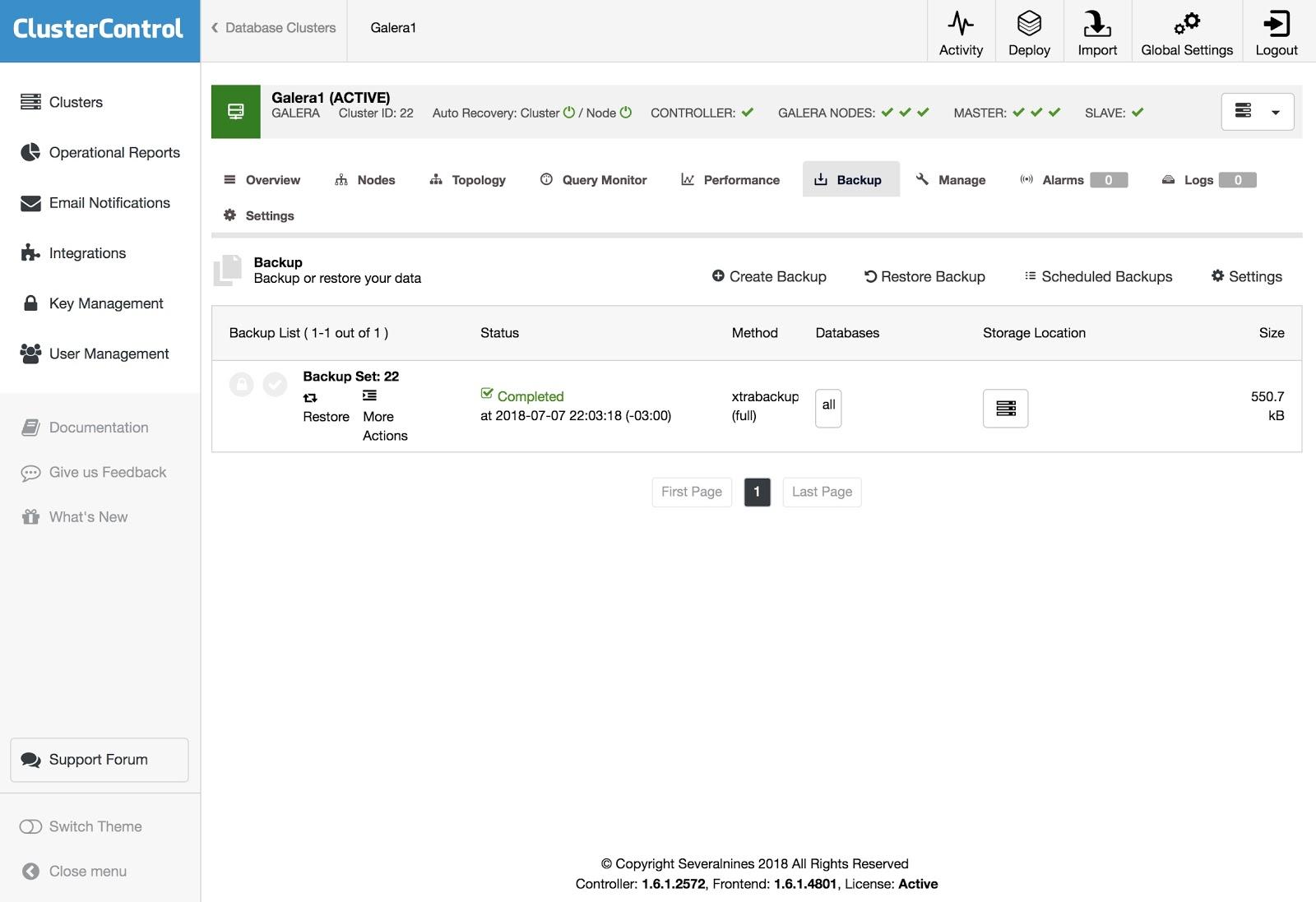Viewport: 1316px width, 902px height.
Task: Click the Integrations puzzle icon
Action: coord(30,253)
